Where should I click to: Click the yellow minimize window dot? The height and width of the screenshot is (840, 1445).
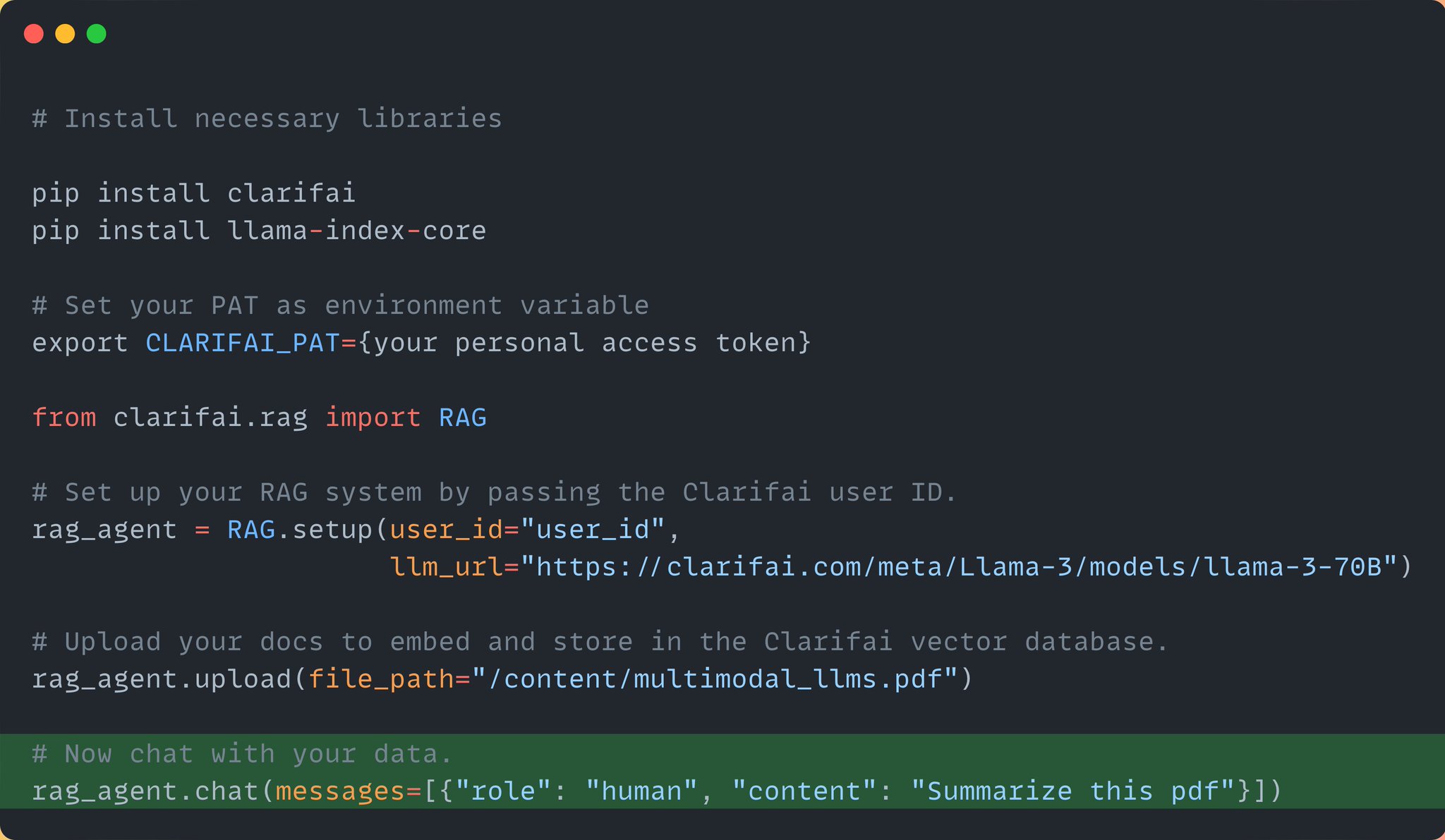tap(65, 34)
